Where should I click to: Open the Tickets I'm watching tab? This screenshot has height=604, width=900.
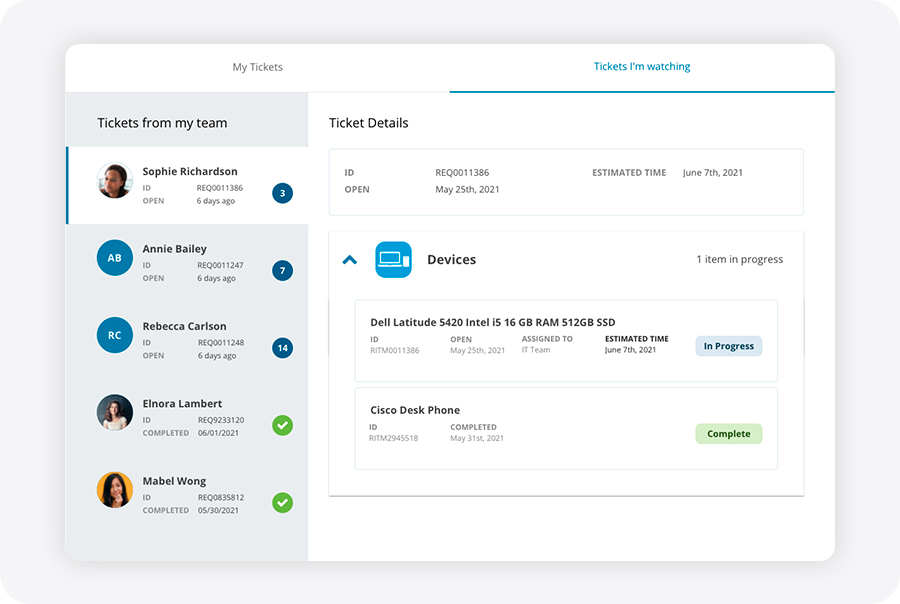click(x=642, y=67)
